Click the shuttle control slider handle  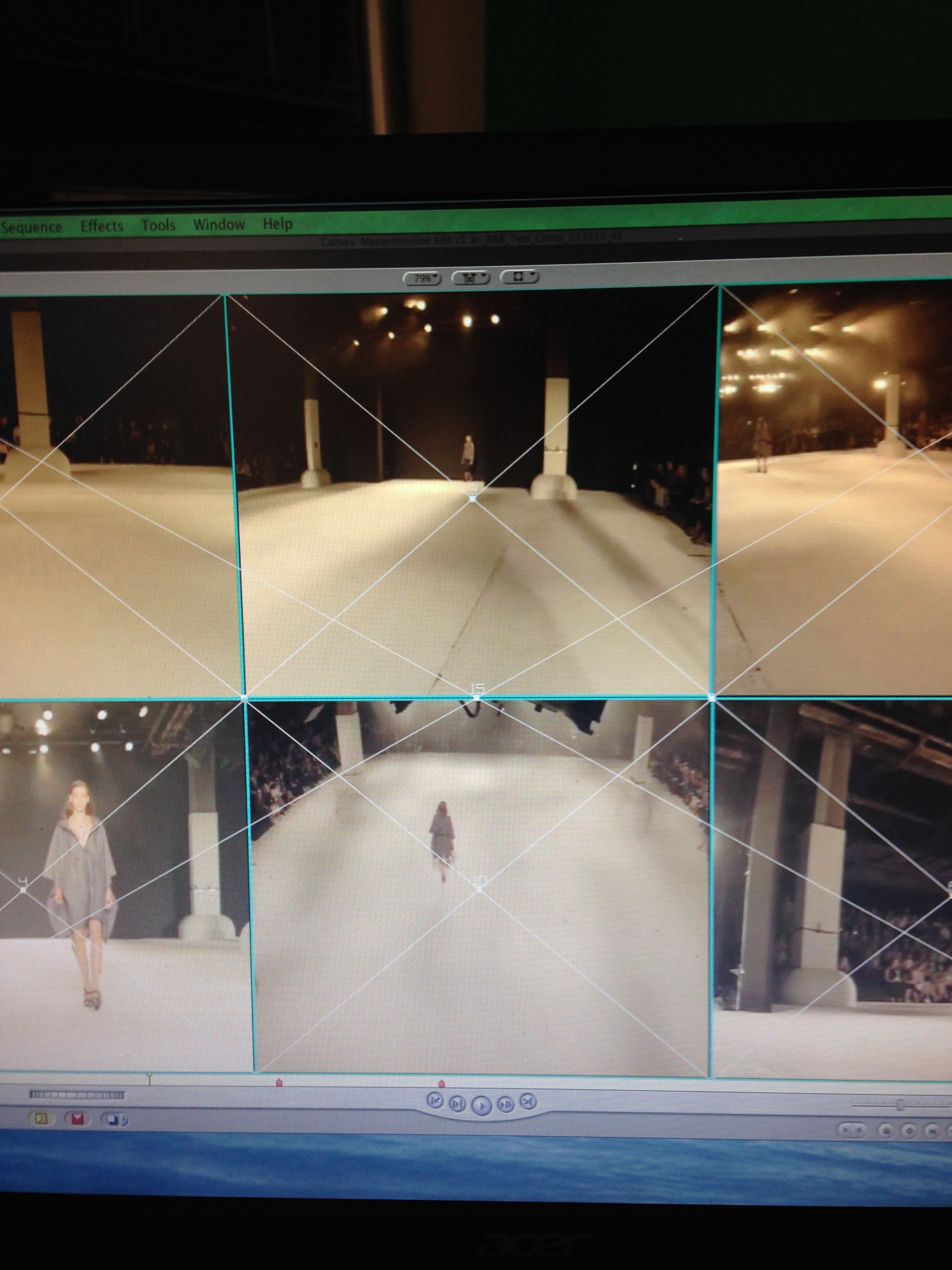900,1104
